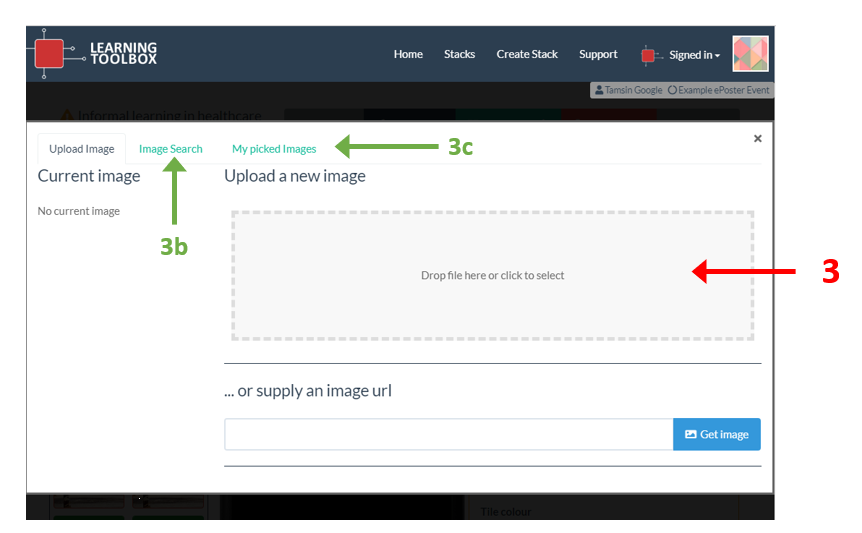
Task: Open the colorful profile avatar
Action: click(750, 54)
